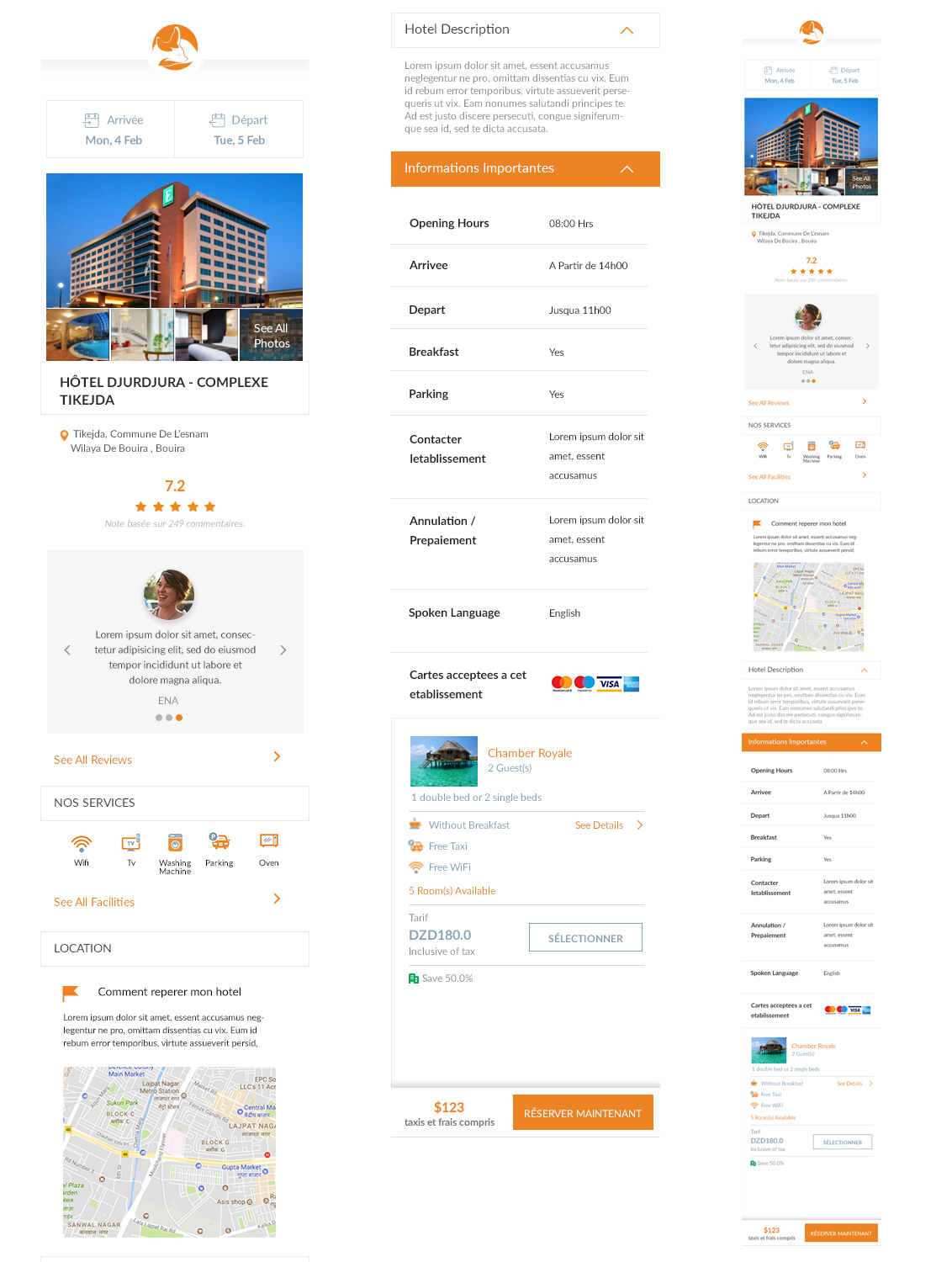The image size is (952, 1262).
Task: Collapse the Hotel Description section chevron
Action: pos(627,30)
